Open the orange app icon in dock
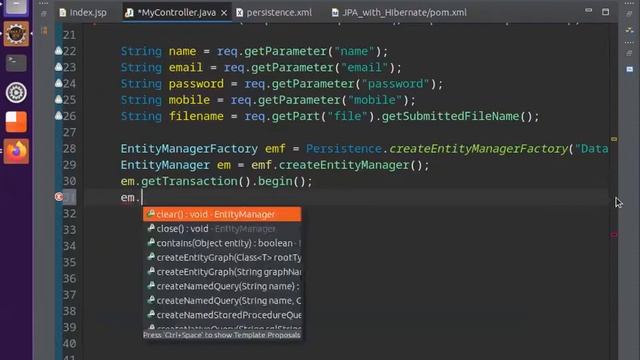The height and width of the screenshot is (360, 640). coord(16,122)
